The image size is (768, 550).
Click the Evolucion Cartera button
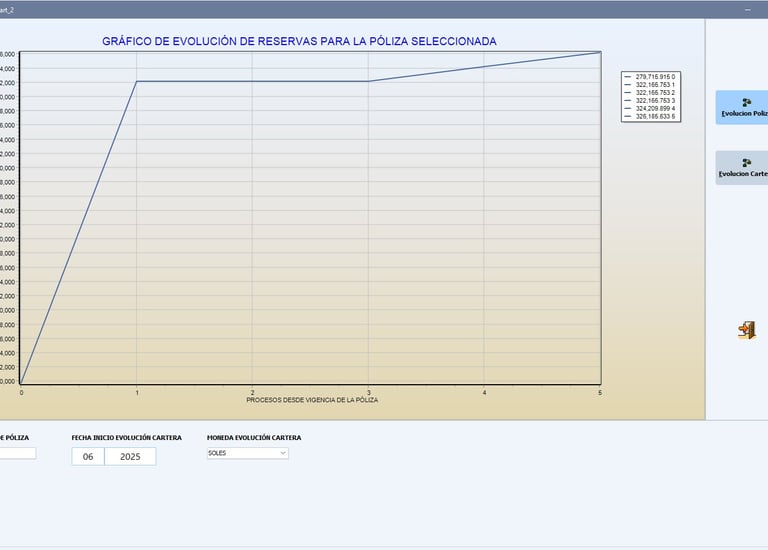[742, 167]
